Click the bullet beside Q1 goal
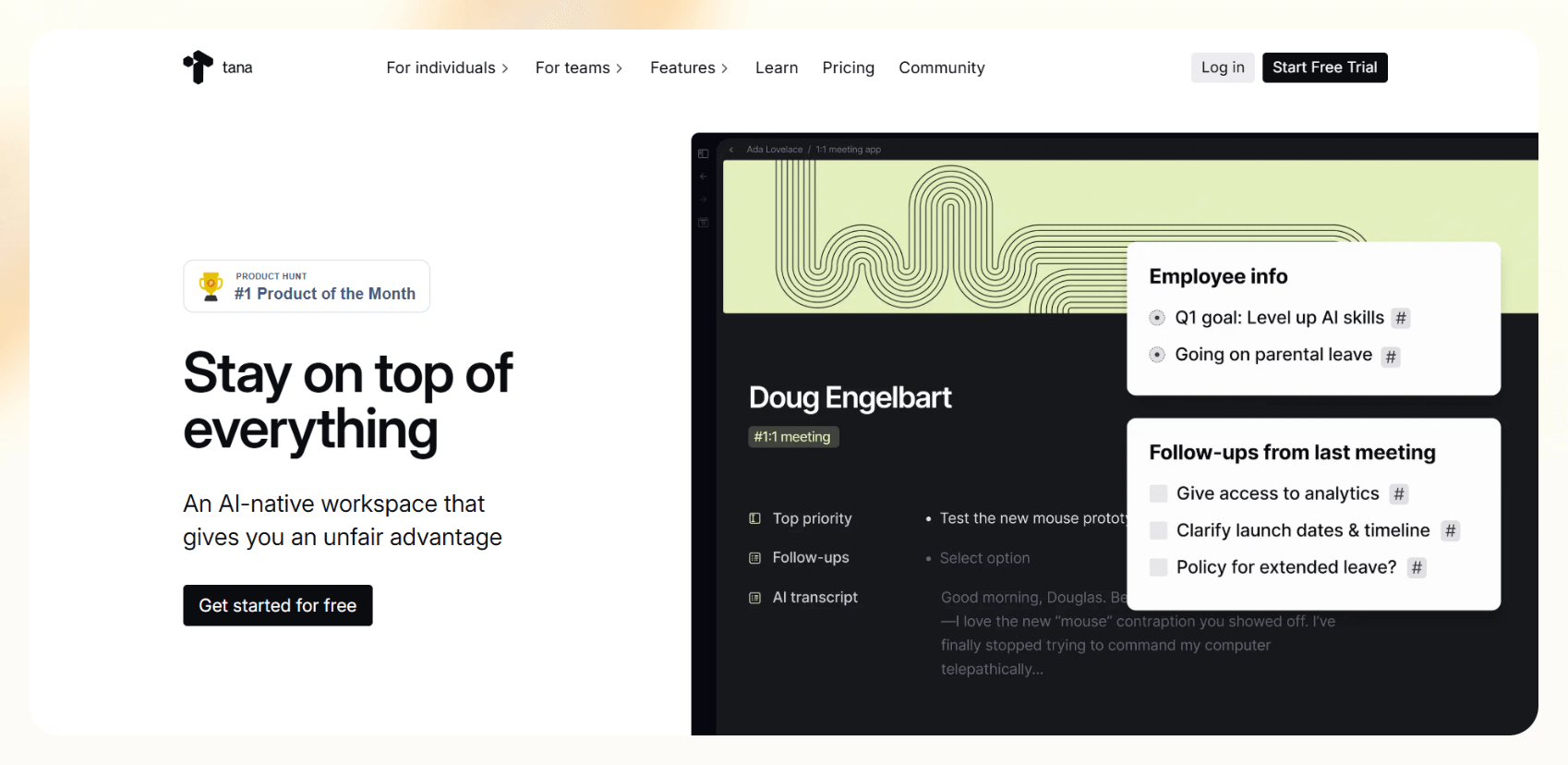Screen dimensions: 1568x765 1157,318
